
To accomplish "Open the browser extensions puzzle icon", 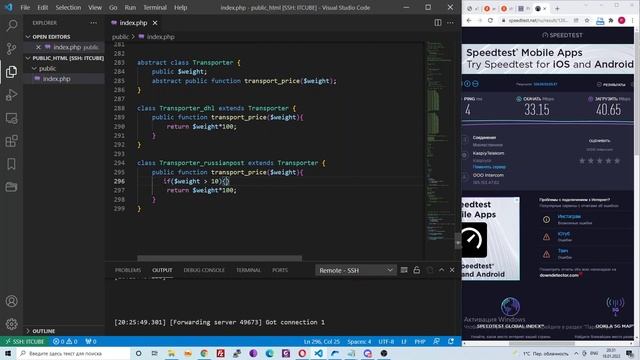I will point(611,20).
